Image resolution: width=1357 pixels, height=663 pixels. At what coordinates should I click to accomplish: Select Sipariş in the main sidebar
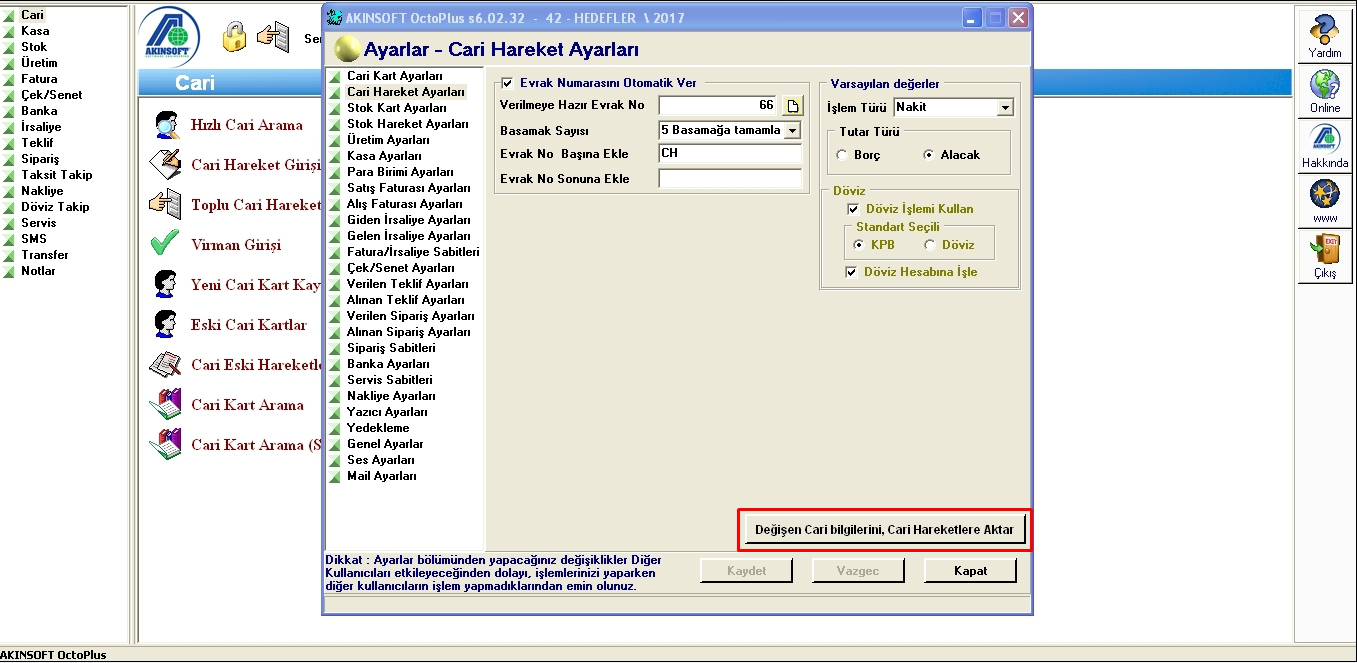pos(40,159)
